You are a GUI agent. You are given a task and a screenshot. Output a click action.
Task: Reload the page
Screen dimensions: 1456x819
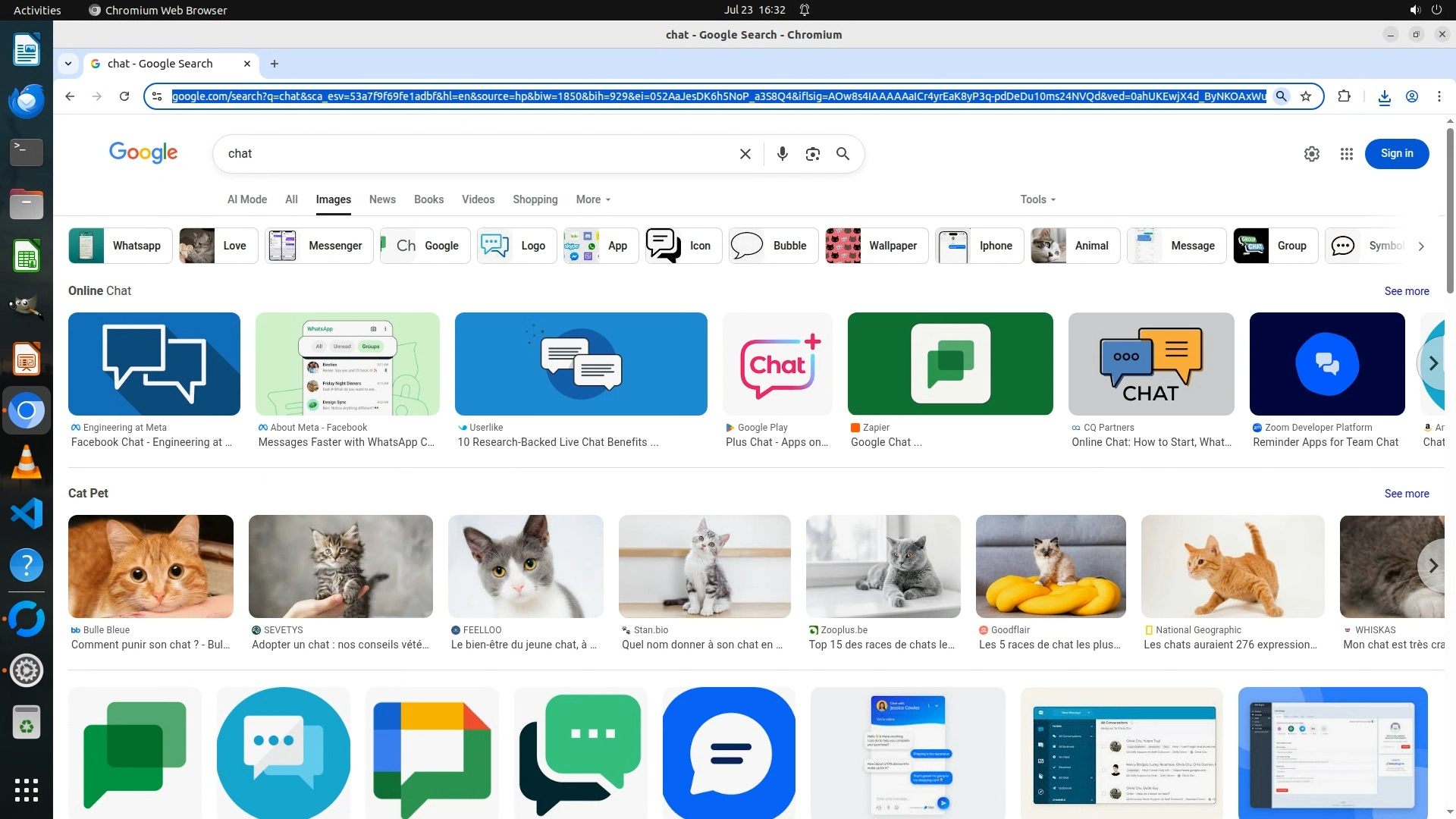[x=124, y=96]
